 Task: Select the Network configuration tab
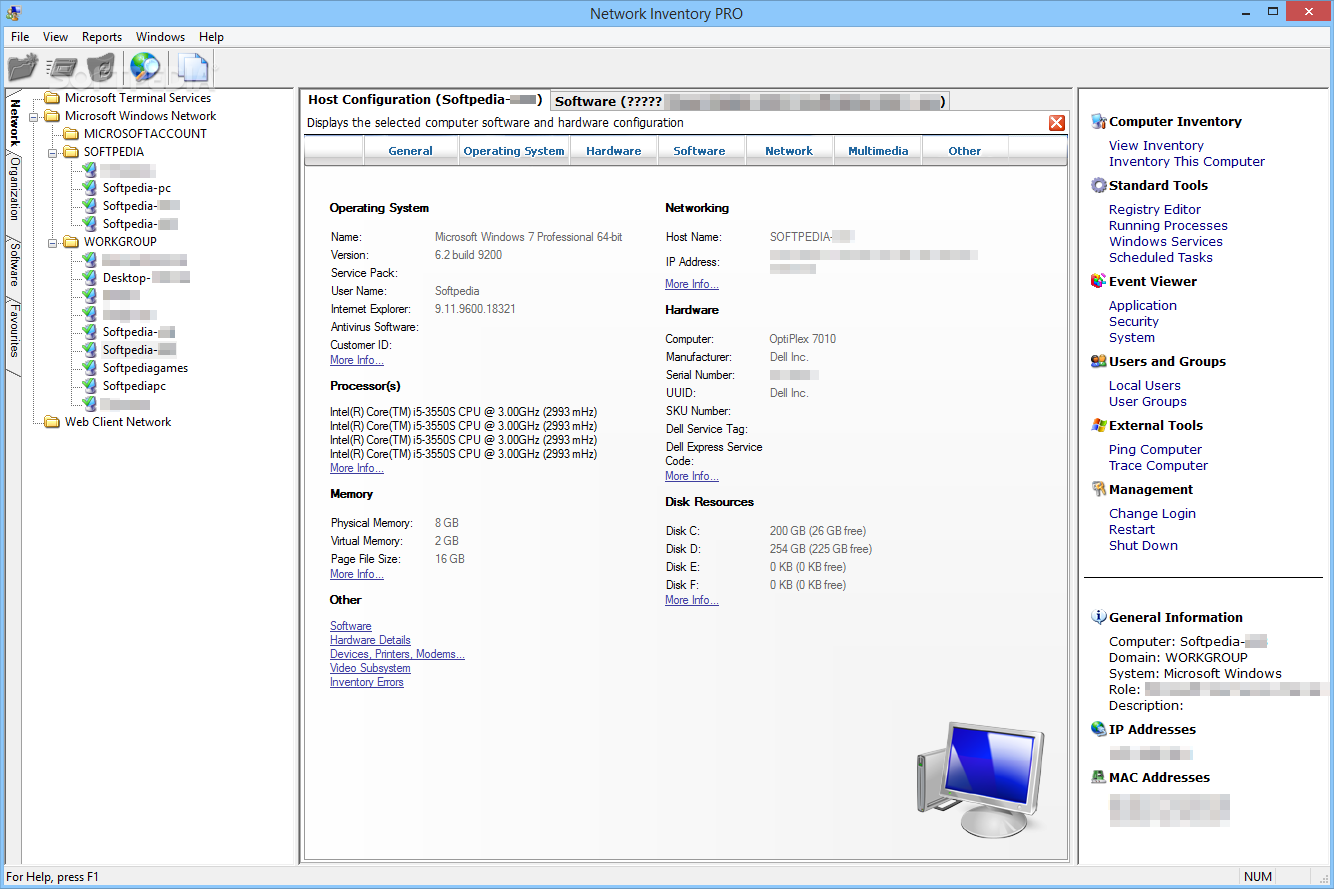tap(789, 151)
